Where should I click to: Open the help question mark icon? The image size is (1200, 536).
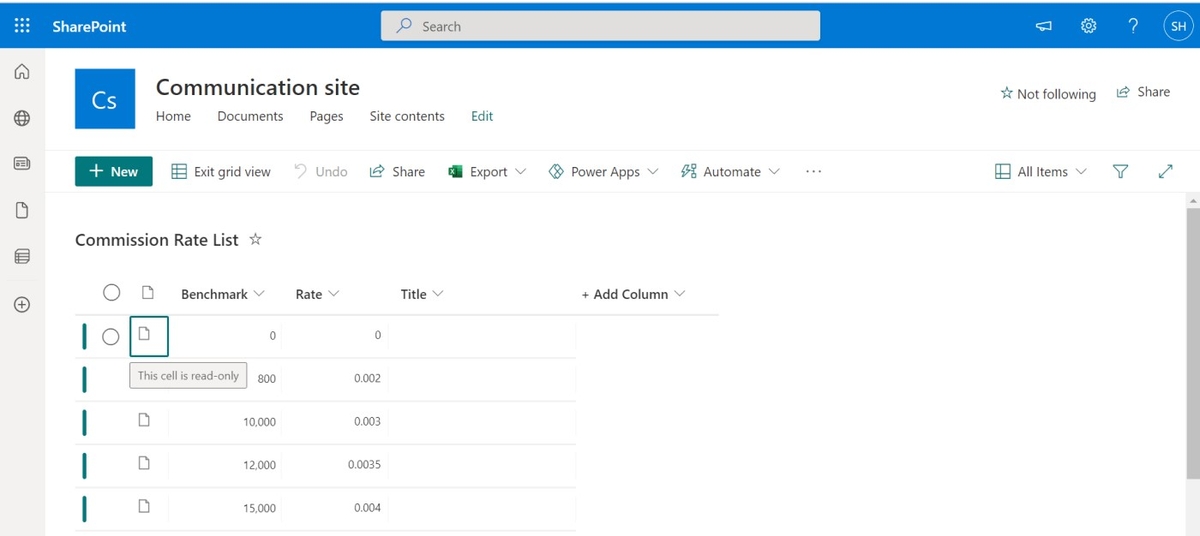(x=1133, y=26)
